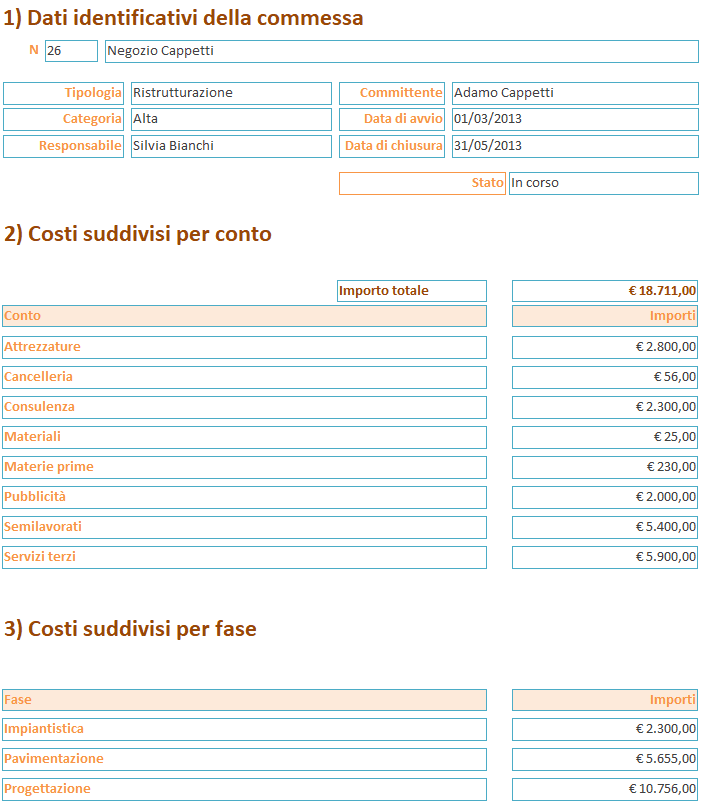Viewport: 706px width, 806px height.
Task: Click the Categoria label
Action: pos(63,119)
